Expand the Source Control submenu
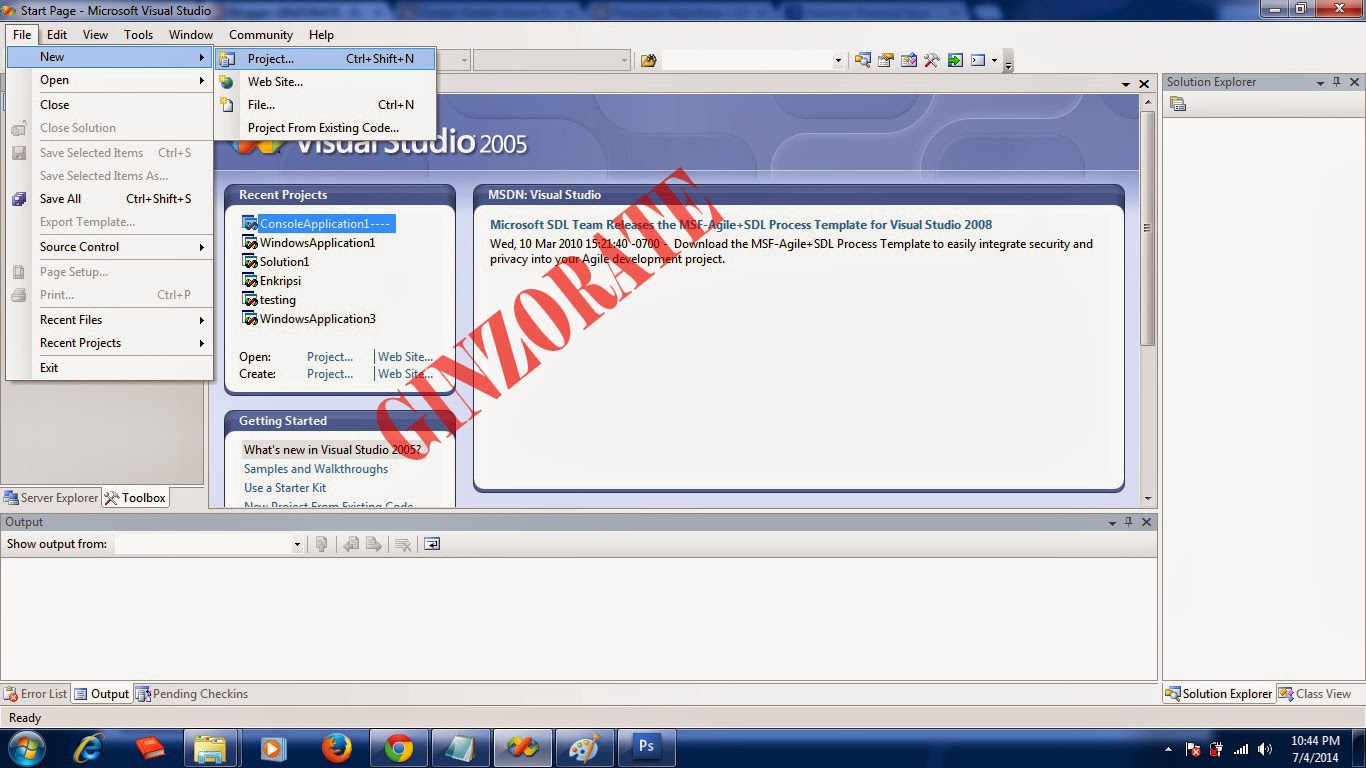The height and width of the screenshot is (768, 1366). pos(79,247)
